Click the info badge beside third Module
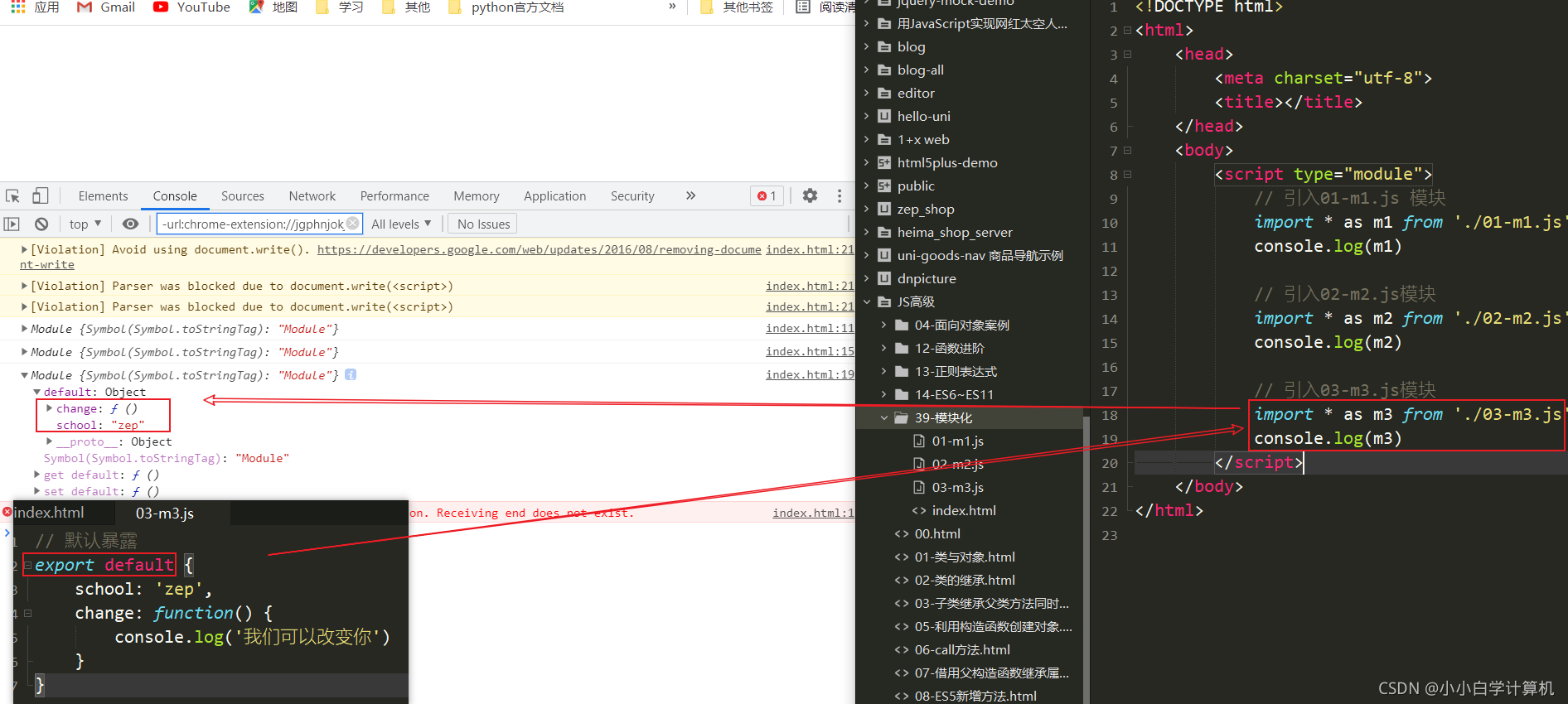The width and height of the screenshot is (1568, 704). click(x=351, y=374)
